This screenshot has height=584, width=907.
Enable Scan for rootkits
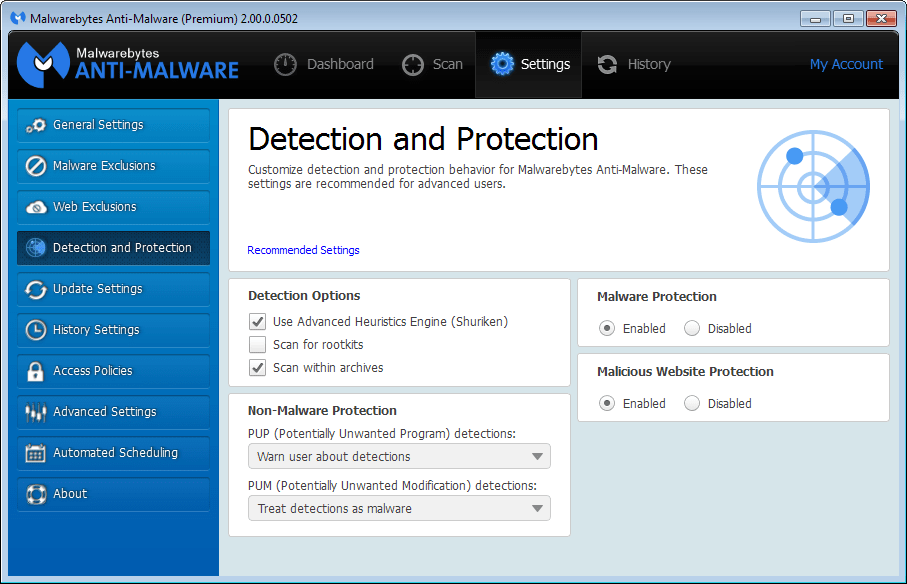pos(257,344)
